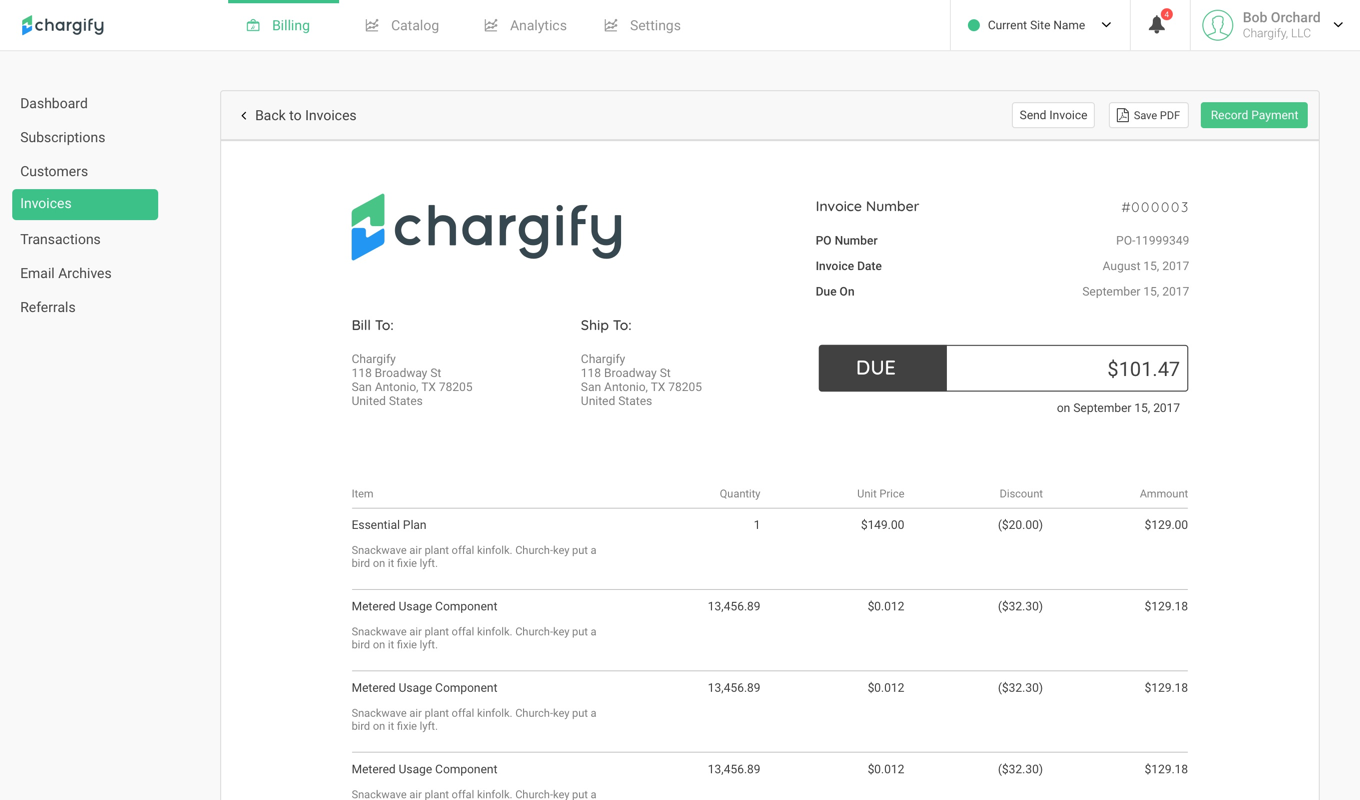Select Transactions in the sidebar

tap(60, 239)
